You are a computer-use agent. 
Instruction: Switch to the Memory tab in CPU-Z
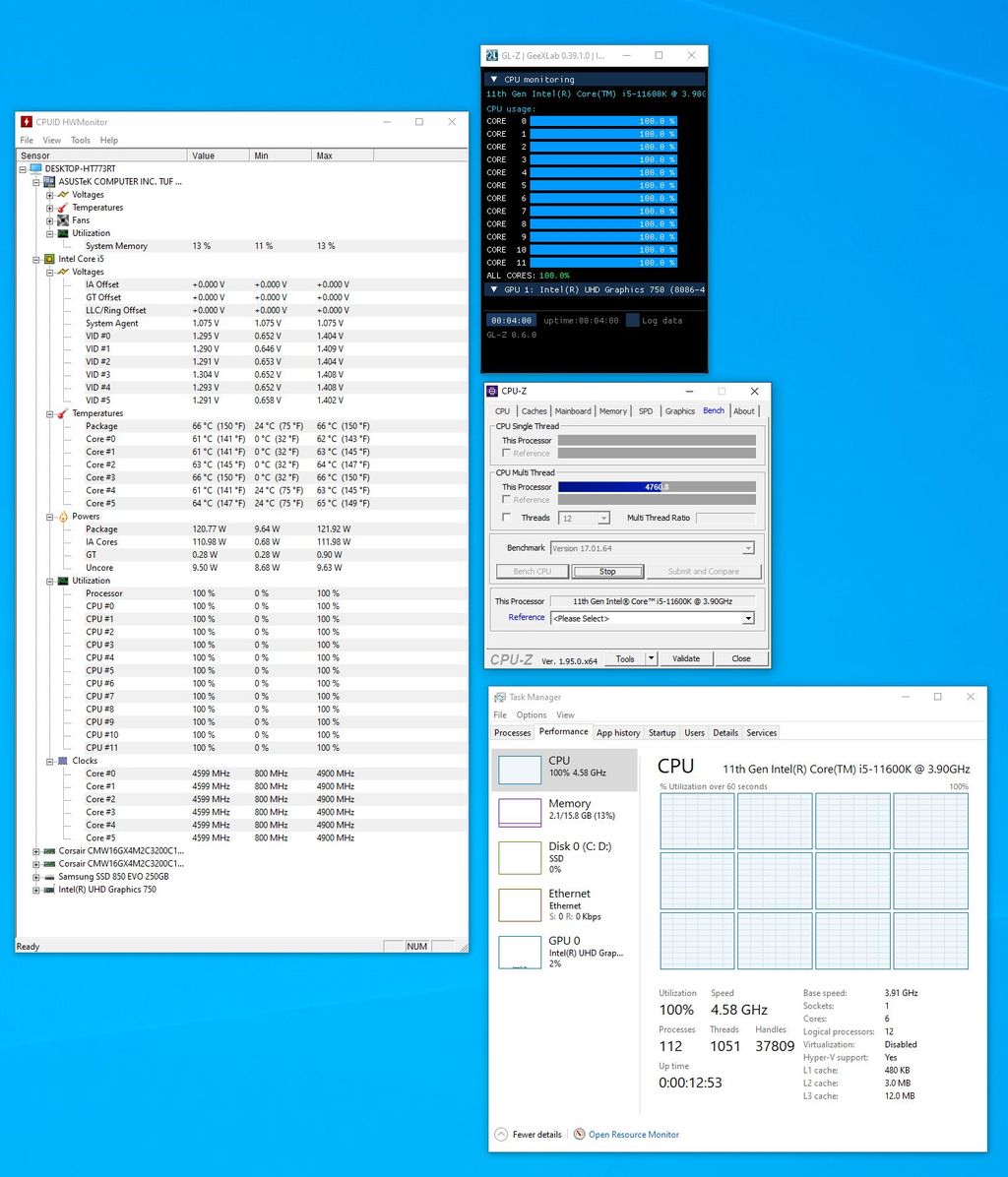pos(613,411)
